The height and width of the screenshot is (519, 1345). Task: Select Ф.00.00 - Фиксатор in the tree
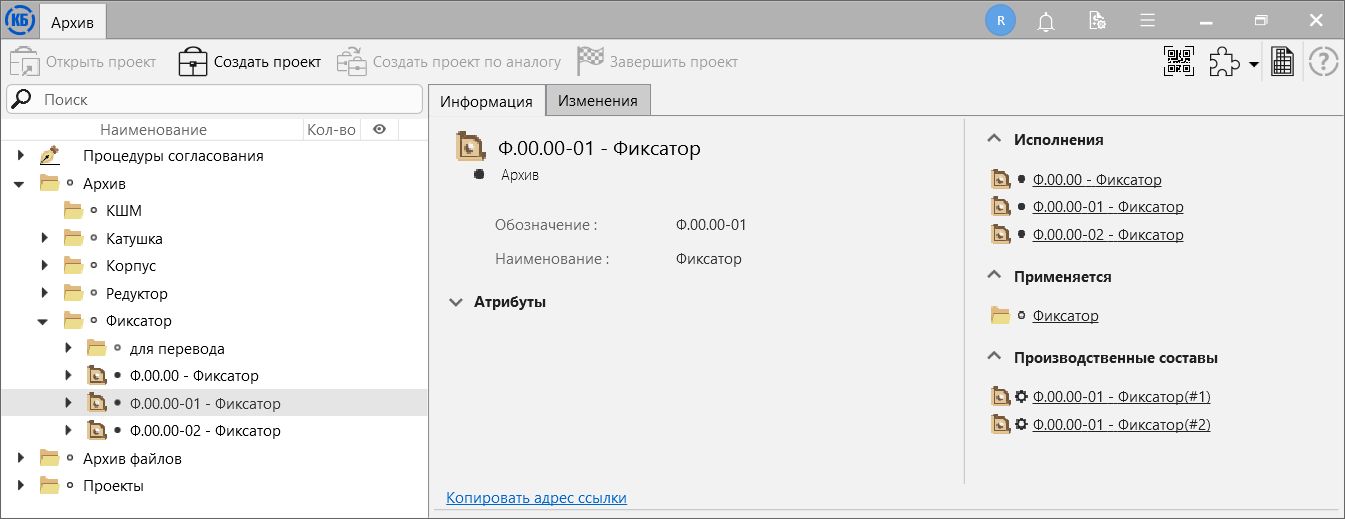pyautogui.click(x=194, y=376)
